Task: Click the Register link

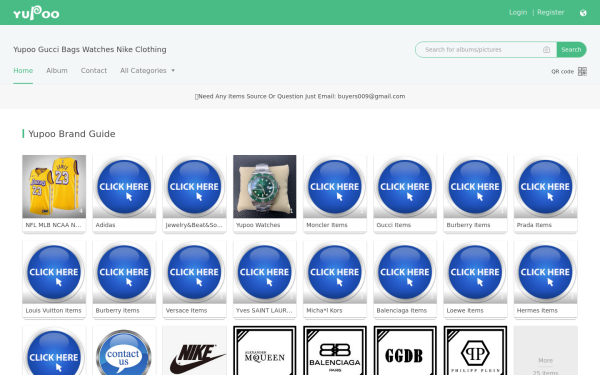Action: pos(551,13)
